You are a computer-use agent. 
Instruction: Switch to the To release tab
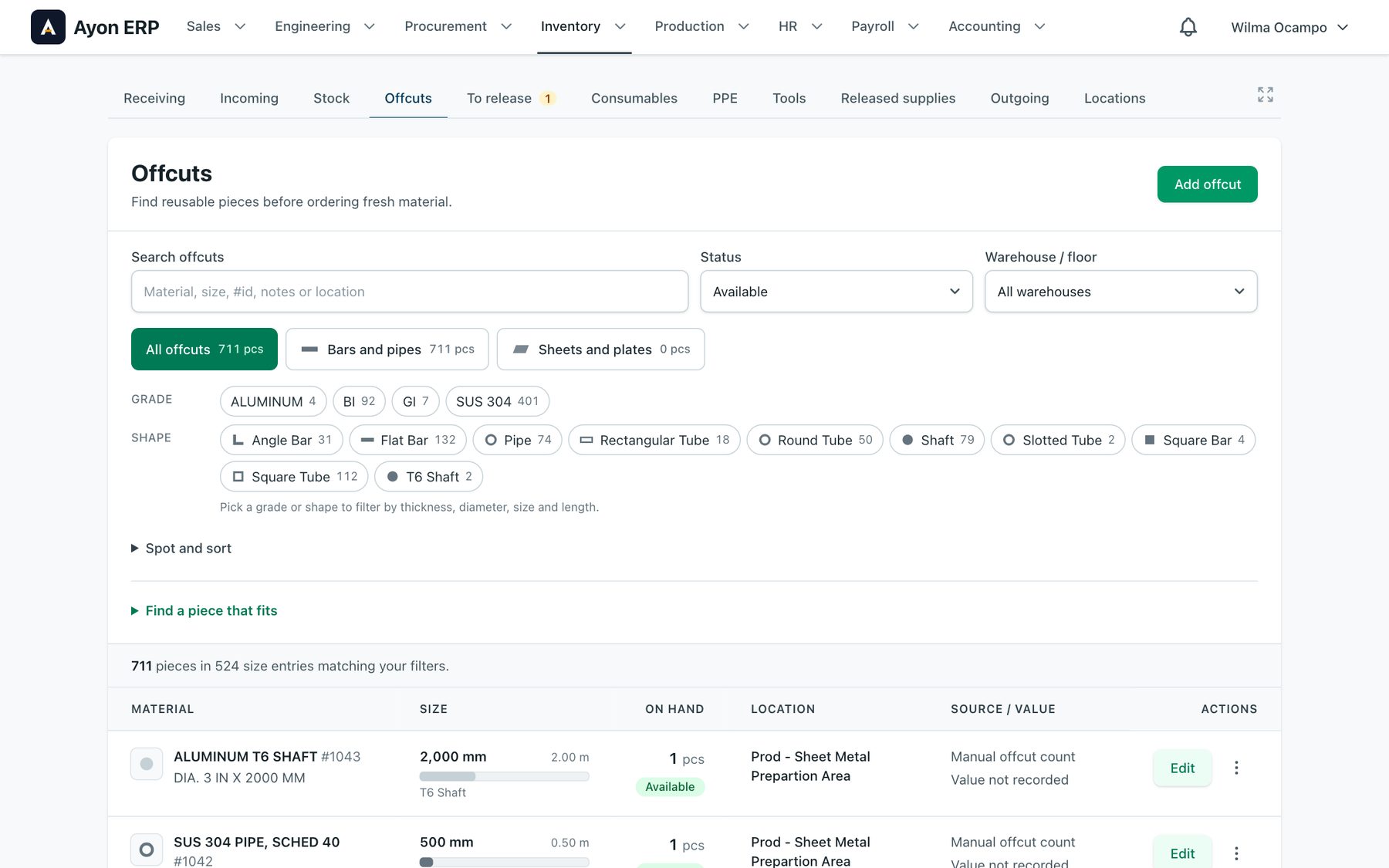click(x=511, y=98)
